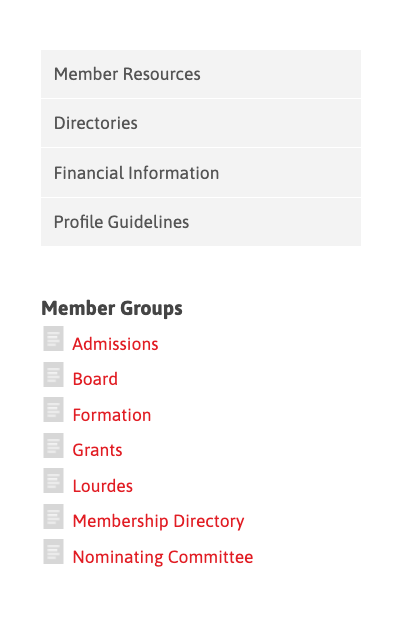Follow the Formation link
The width and height of the screenshot is (408, 622).
coord(112,415)
